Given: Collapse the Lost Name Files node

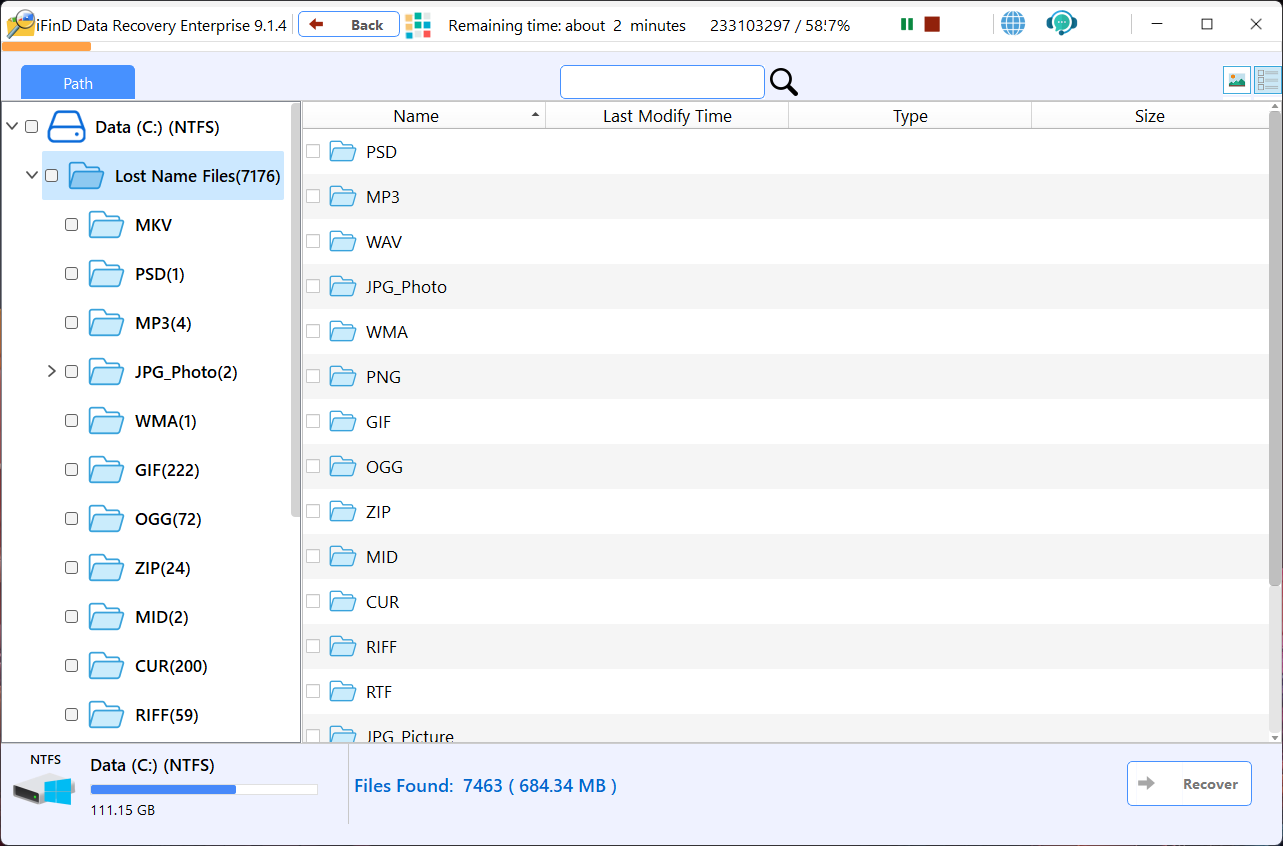Looking at the screenshot, I should 31,176.
